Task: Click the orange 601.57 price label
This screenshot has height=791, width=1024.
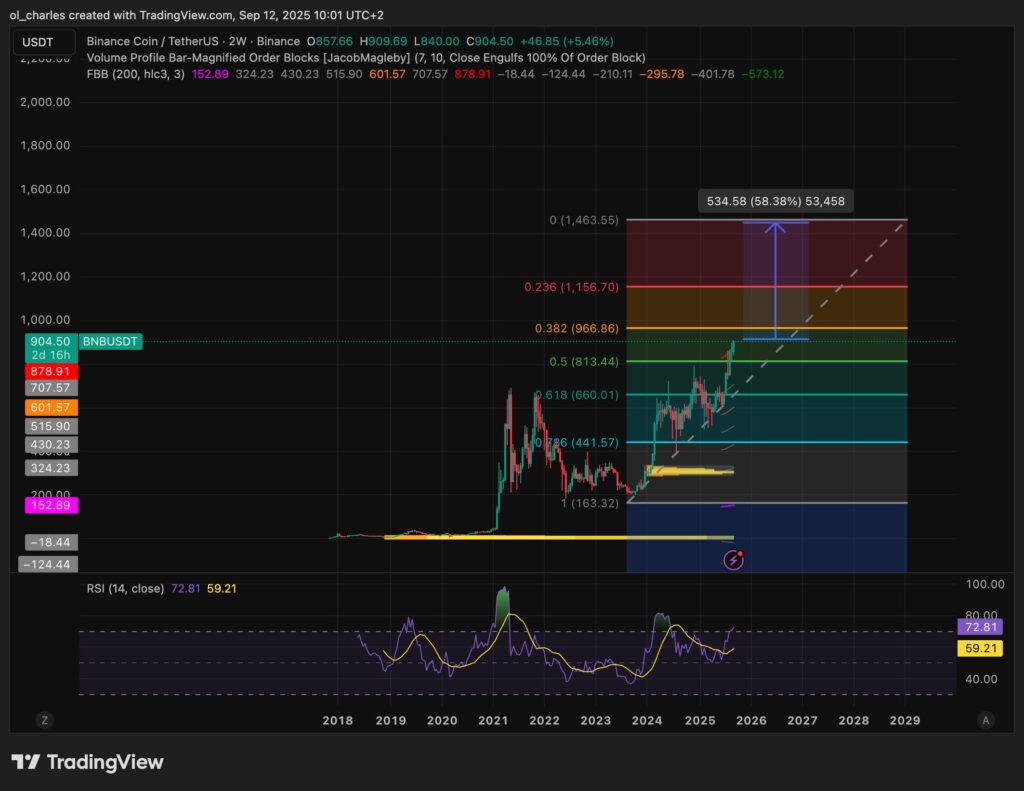Action: click(x=50, y=407)
